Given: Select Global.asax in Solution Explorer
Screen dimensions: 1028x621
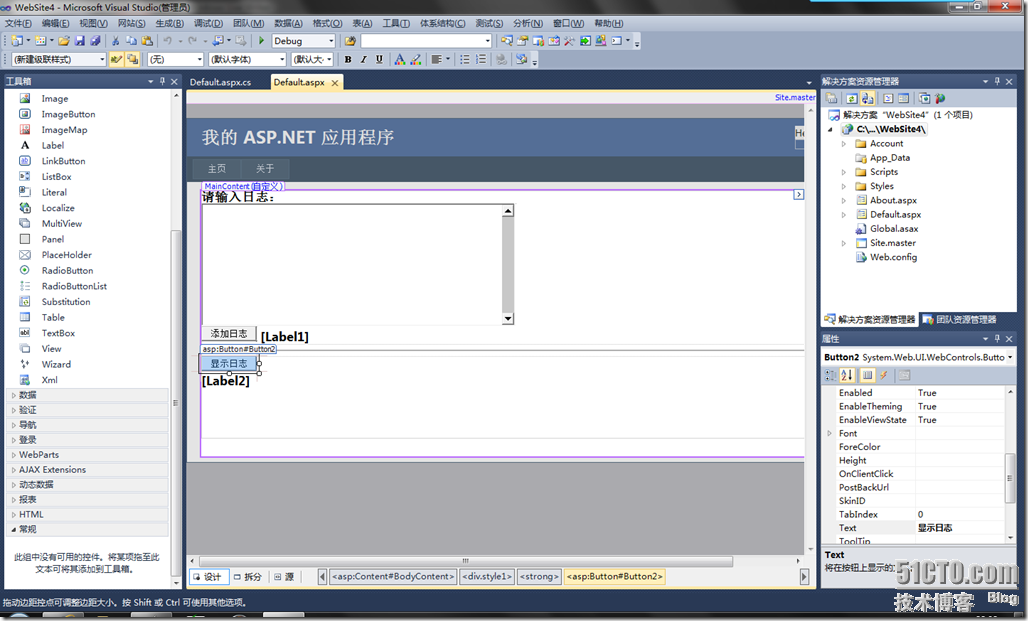Looking at the screenshot, I should coord(894,229).
